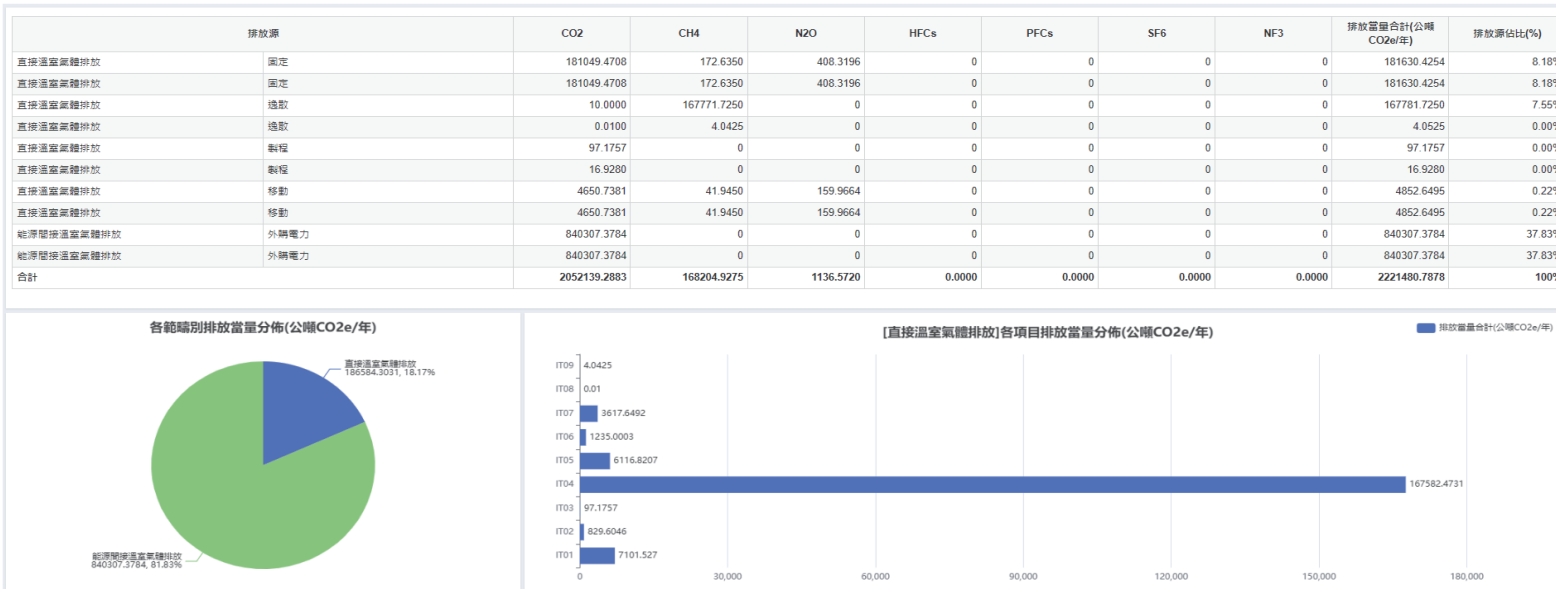This screenshot has height=592, width=1559.
Task: Click the bar value label 3617.6492
Action: pos(624,413)
